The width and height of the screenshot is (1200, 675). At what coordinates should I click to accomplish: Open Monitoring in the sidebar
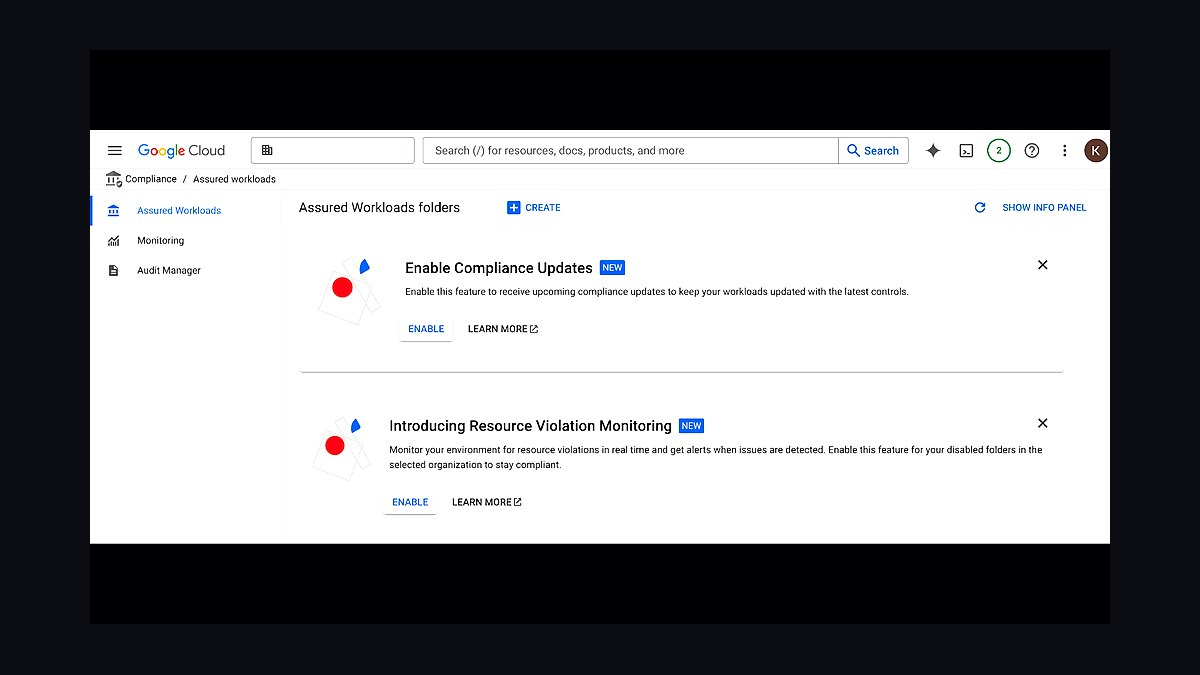(160, 241)
